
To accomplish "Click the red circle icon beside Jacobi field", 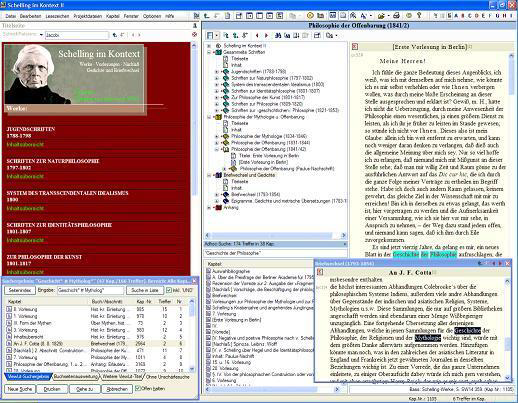I will pos(195,34).
